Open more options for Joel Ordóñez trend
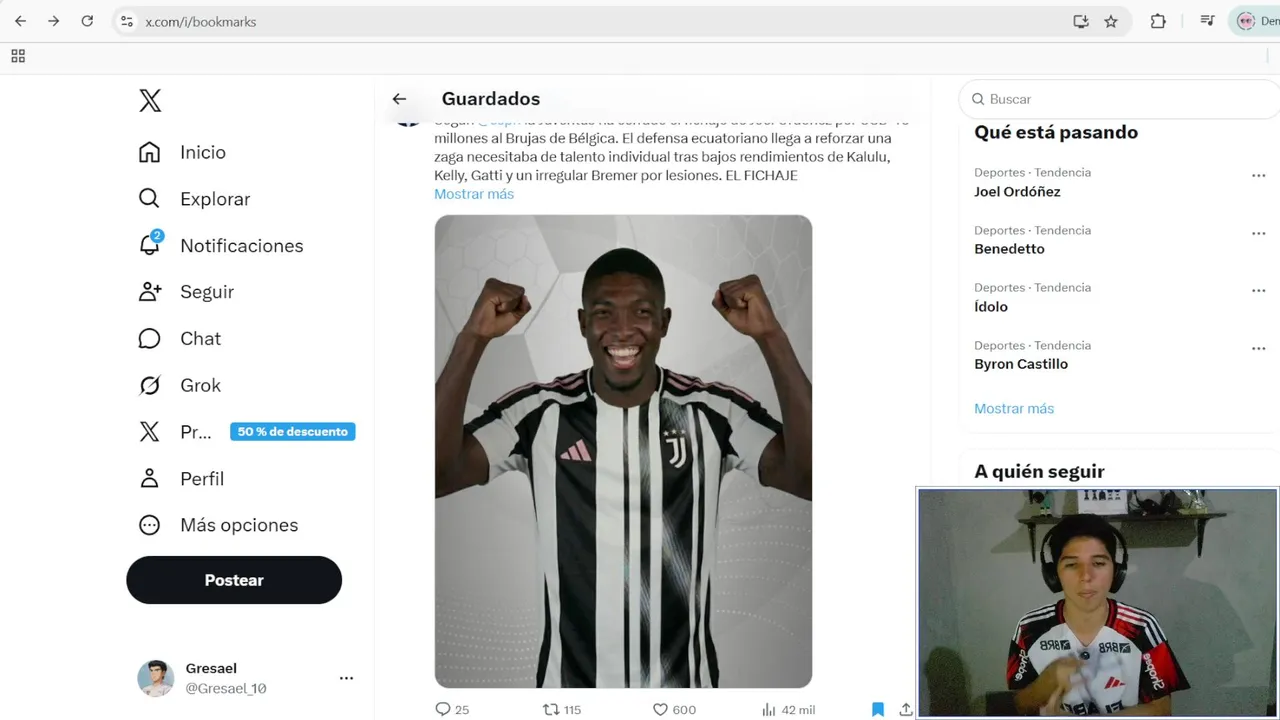Screen dimensions: 1280x720 pyautogui.click(x=1258, y=176)
